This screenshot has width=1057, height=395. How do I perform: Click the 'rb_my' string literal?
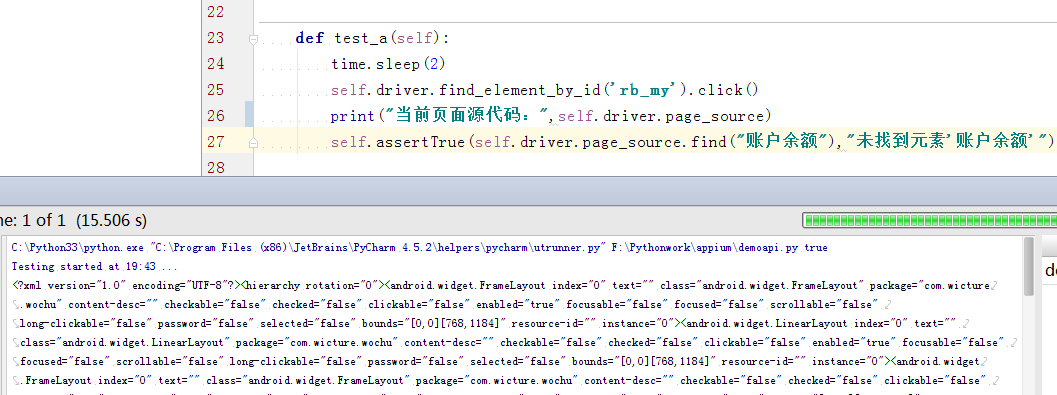point(645,90)
